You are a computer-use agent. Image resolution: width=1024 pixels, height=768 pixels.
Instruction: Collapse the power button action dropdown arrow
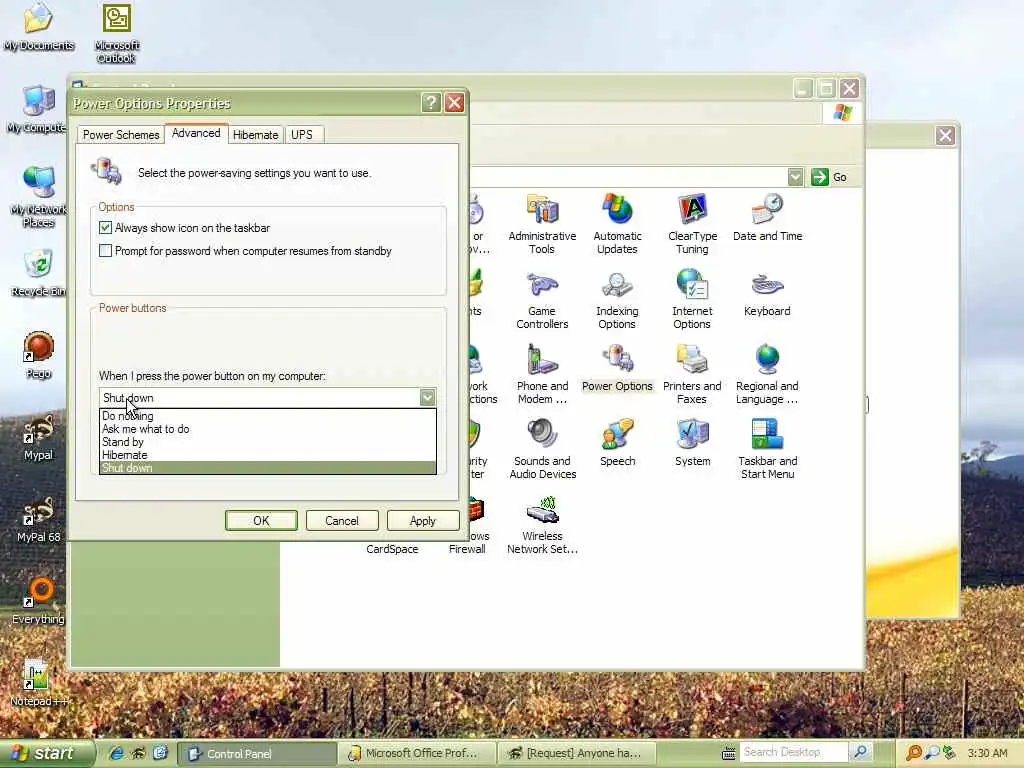(427, 397)
